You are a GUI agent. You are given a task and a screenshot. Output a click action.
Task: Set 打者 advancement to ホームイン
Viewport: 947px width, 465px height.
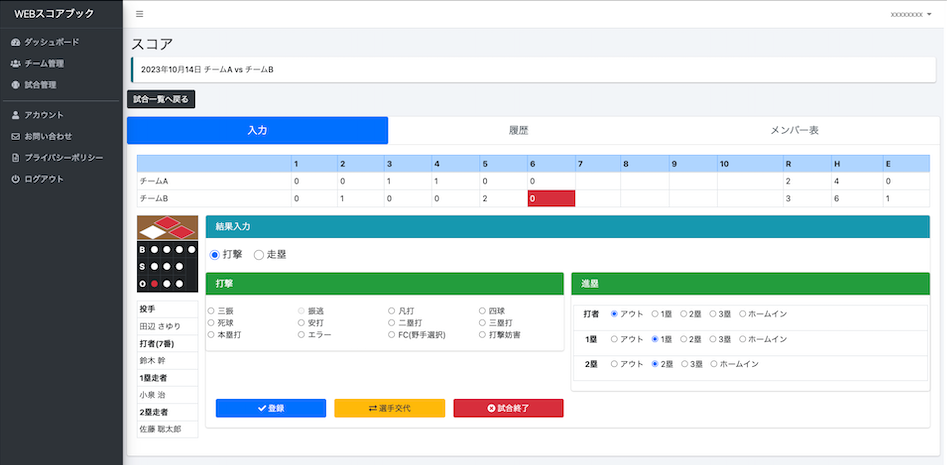point(743,314)
